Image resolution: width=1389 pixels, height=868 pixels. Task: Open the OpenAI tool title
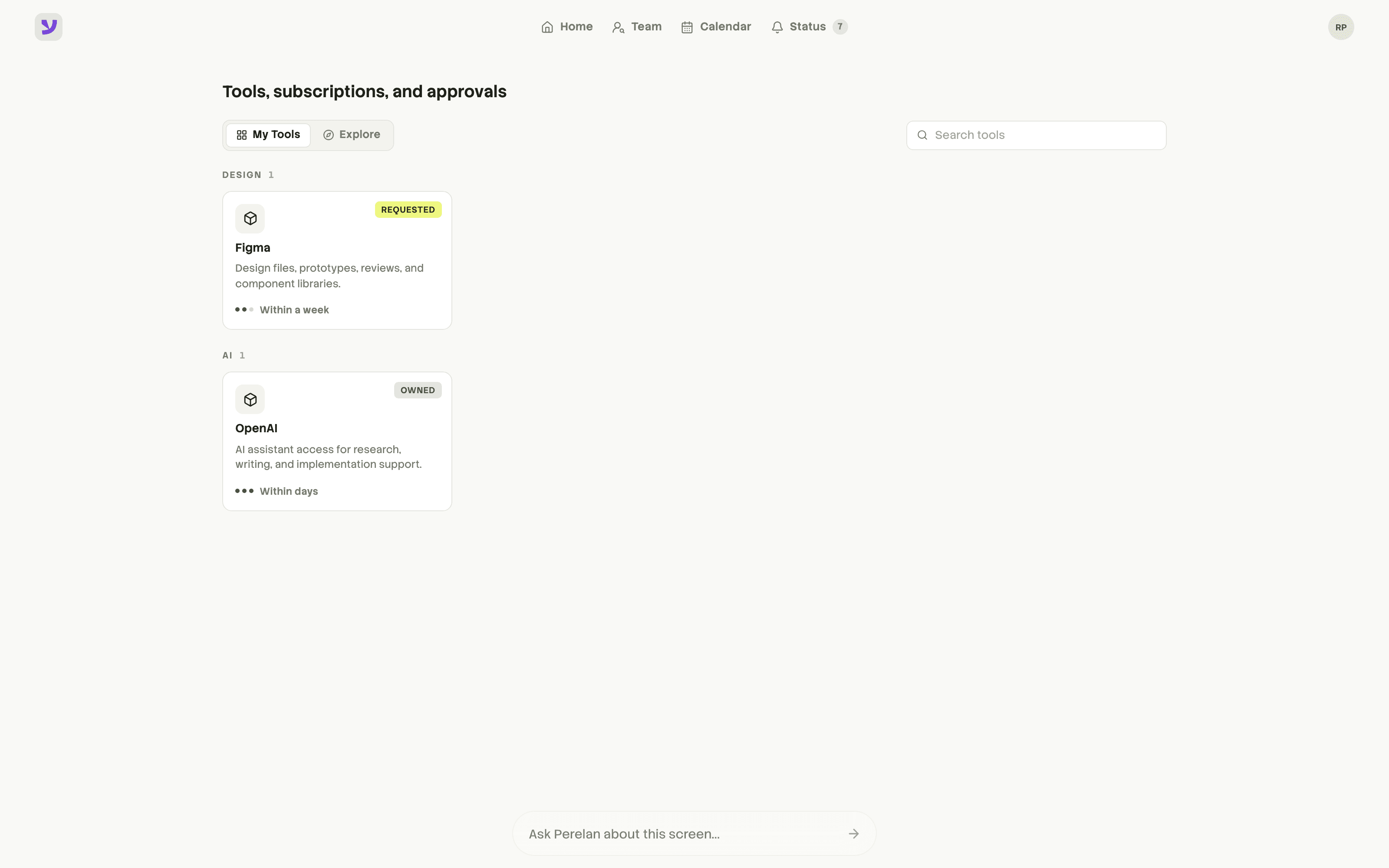click(257, 429)
